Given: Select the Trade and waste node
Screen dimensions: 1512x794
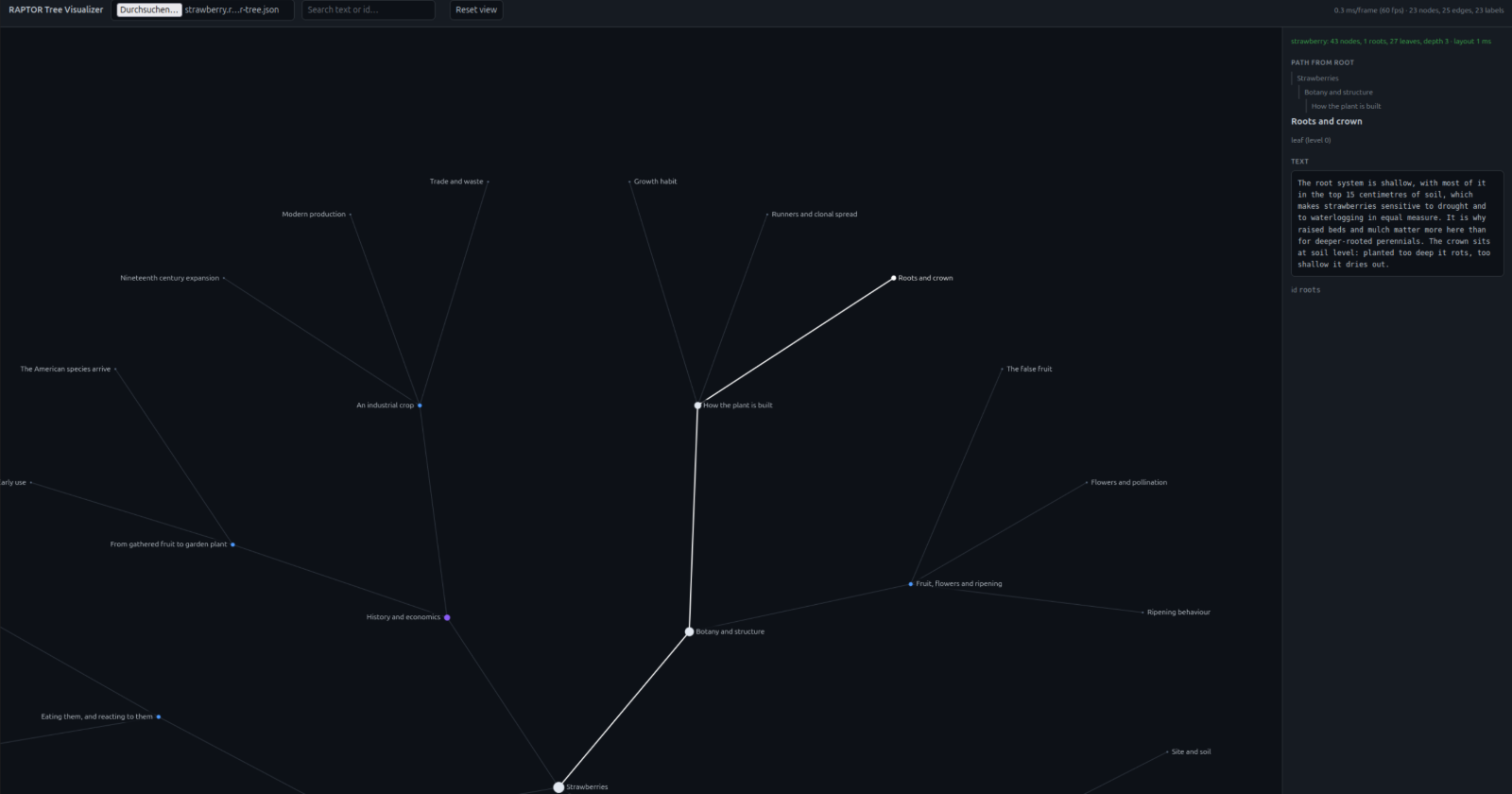Looking at the screenshot, I should point(488,181).
